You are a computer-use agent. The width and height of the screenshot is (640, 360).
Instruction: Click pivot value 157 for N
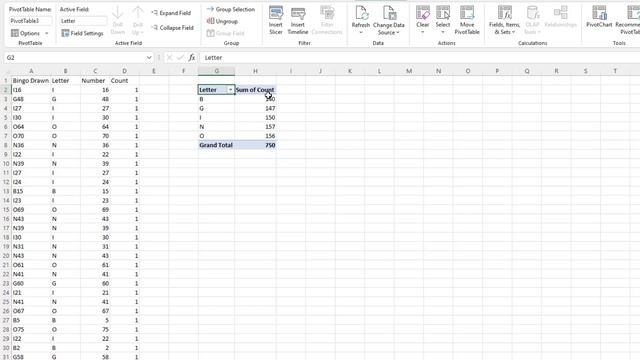click(x=256, y=127)
